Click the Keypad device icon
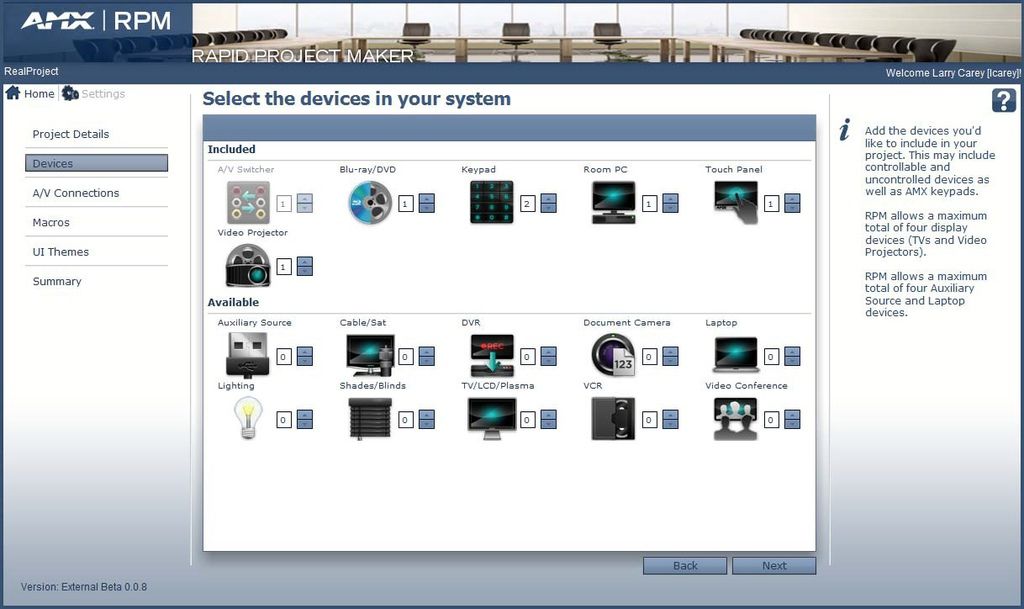1024x609 pixels. coord(492,203)
